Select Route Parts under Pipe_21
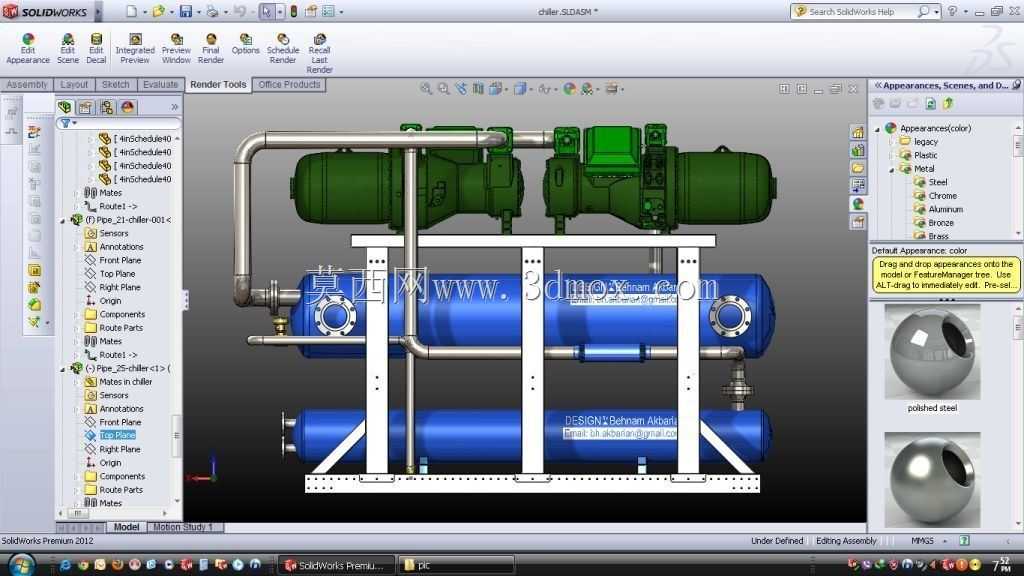 point(121,328)
